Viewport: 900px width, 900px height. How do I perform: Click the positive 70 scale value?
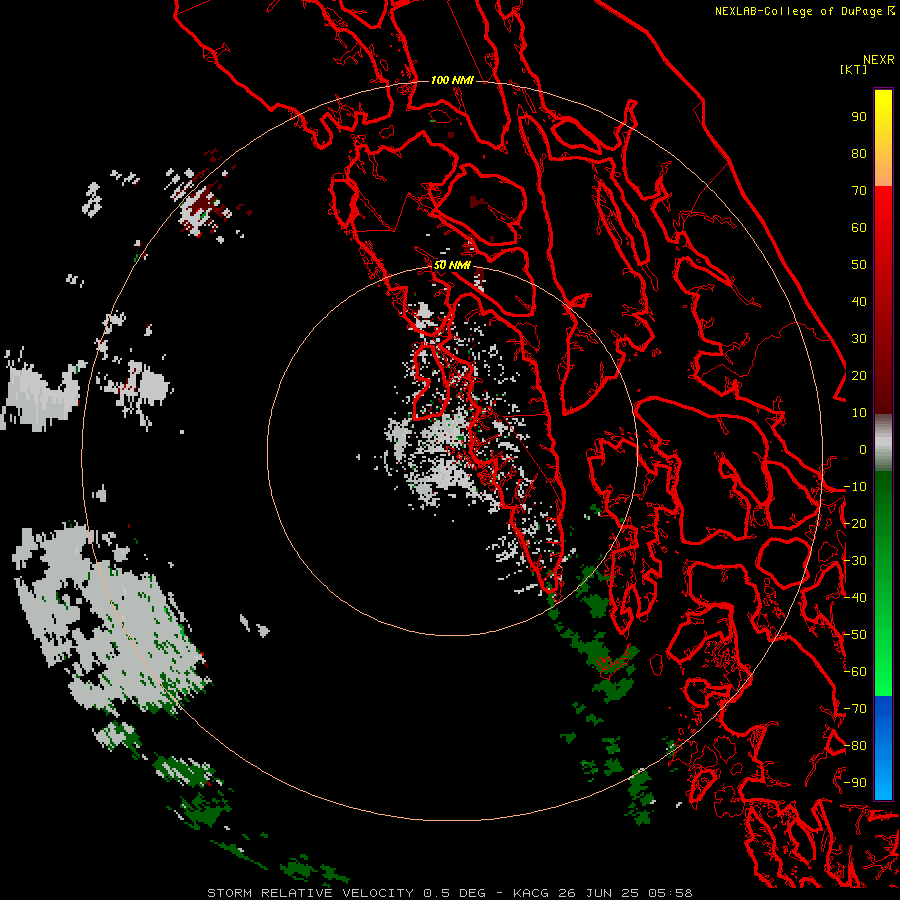point(859,191)
